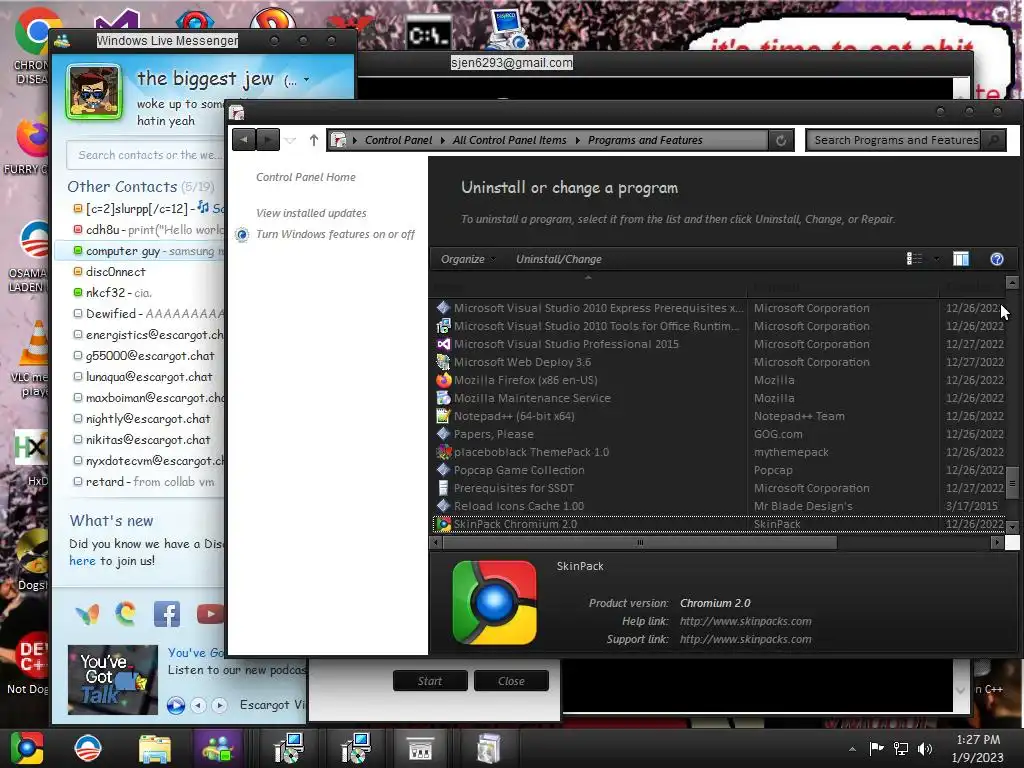The image size is (1024, 768).
Task: Select contact computer guy in Messenger
Action: click(140, 251)
